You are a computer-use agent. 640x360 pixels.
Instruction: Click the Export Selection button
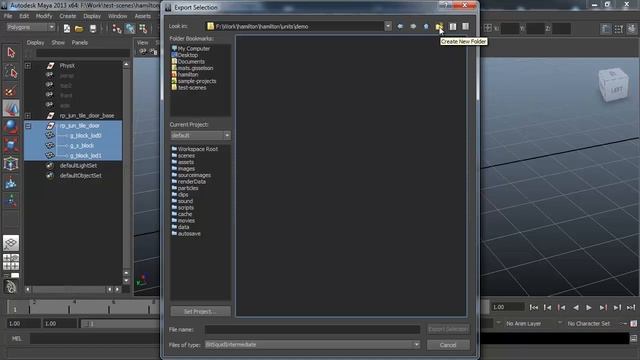click(448, 329)
